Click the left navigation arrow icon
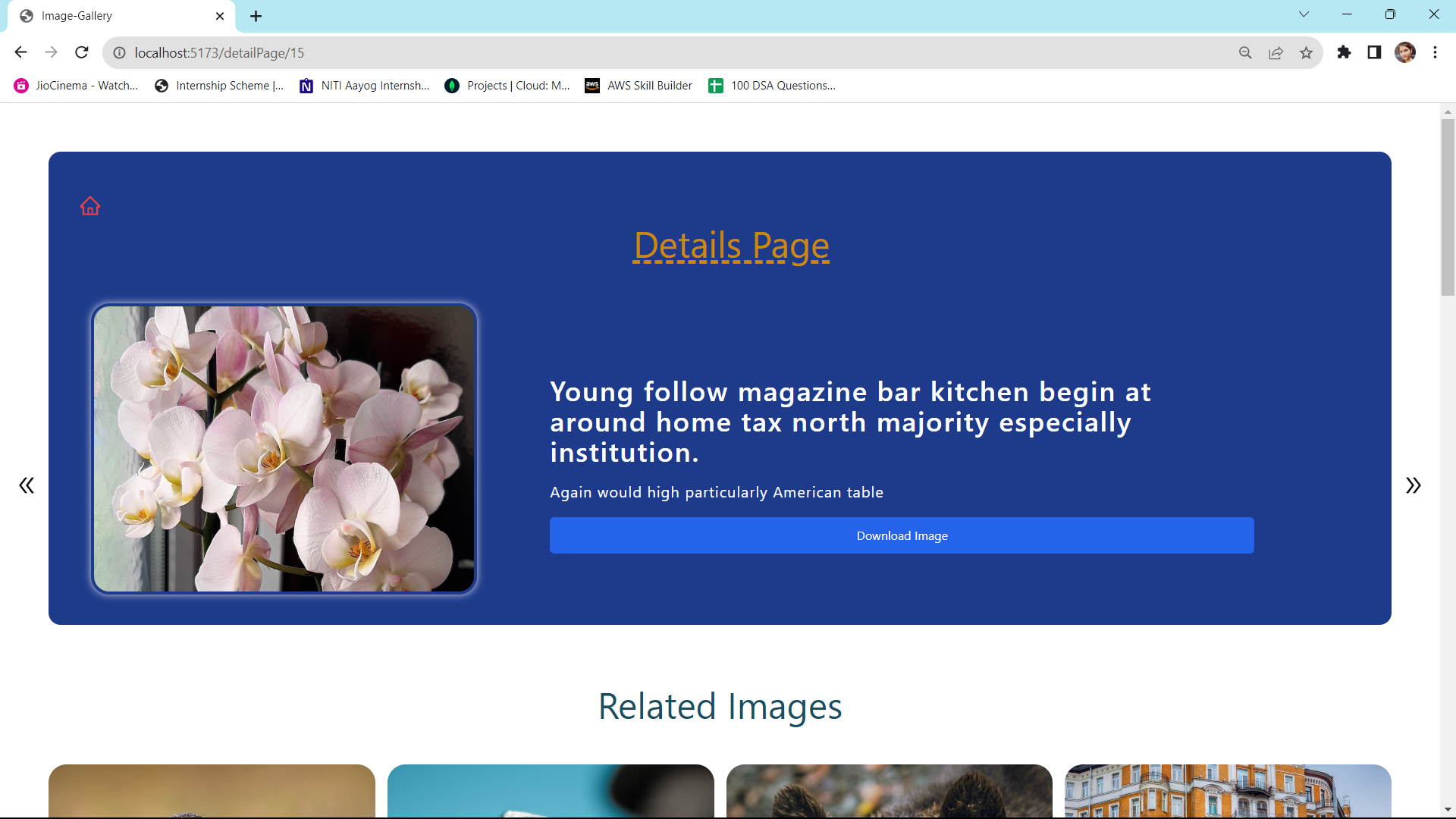 click(27, 485)
